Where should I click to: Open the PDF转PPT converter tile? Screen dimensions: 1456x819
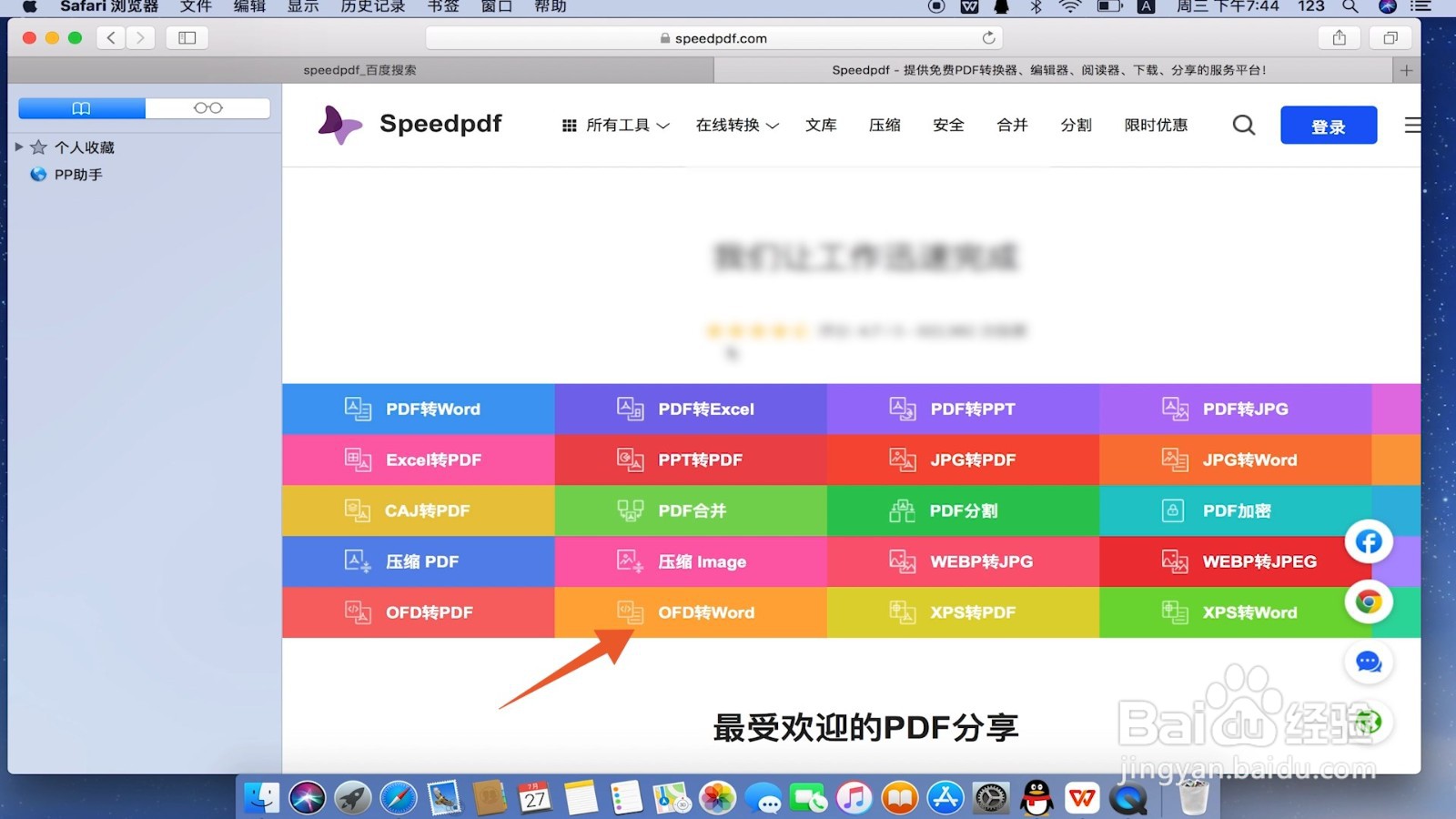tap(963, 409)
